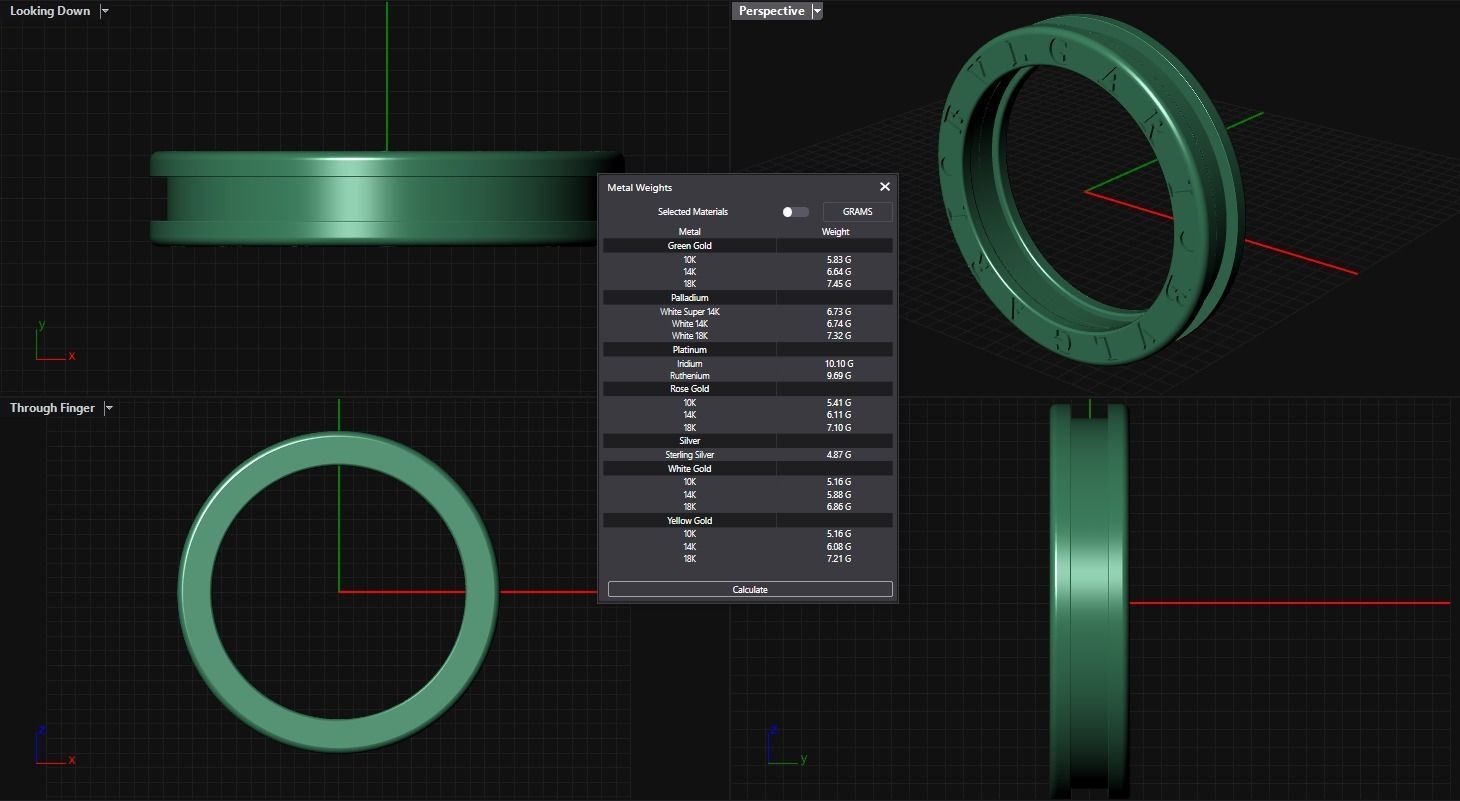Click the Yellow Gold 14K weight 6.08 G
The width and height of the screenshot is (1460, 801).
(838, 547)
